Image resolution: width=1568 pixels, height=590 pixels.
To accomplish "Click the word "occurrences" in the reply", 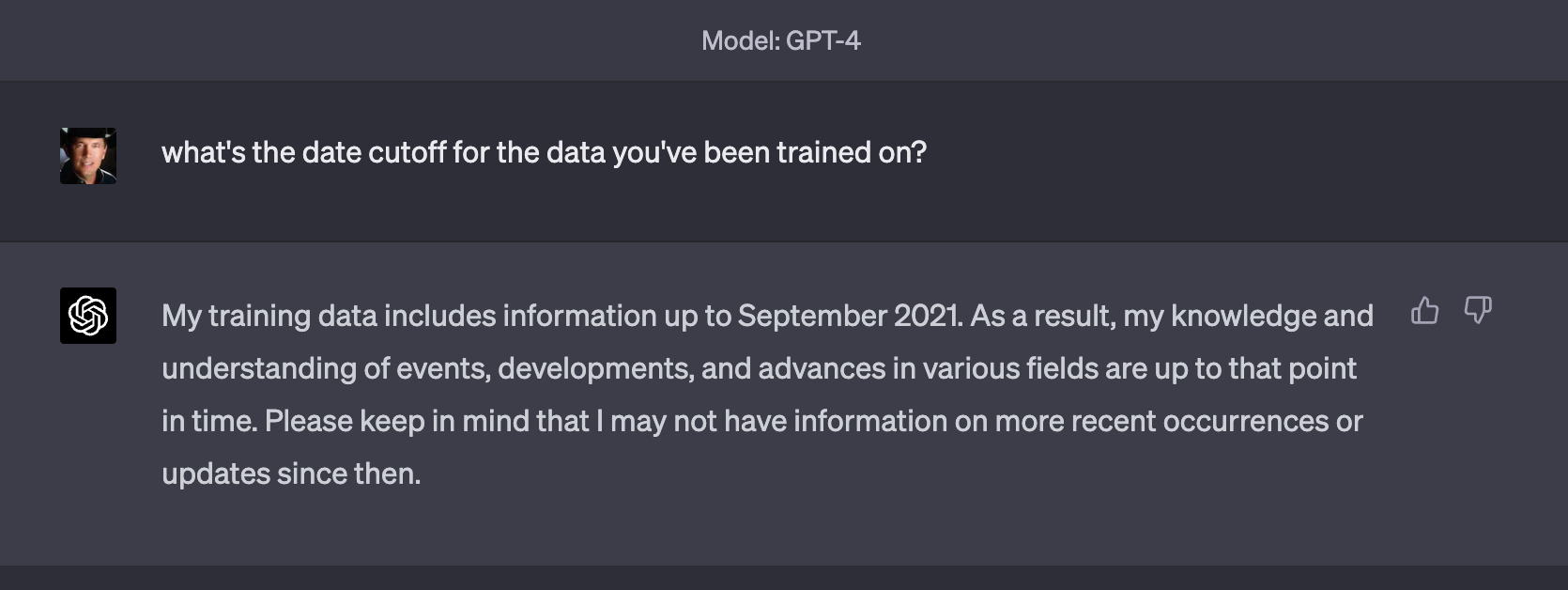I will tap(1245, 421).
